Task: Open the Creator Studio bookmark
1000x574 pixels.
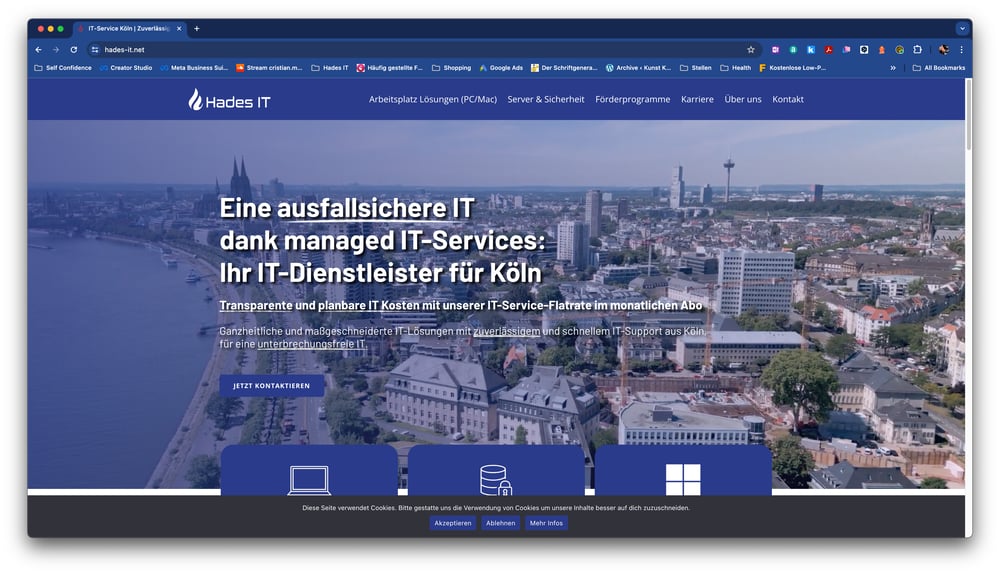Action: (x=126, y=68)
